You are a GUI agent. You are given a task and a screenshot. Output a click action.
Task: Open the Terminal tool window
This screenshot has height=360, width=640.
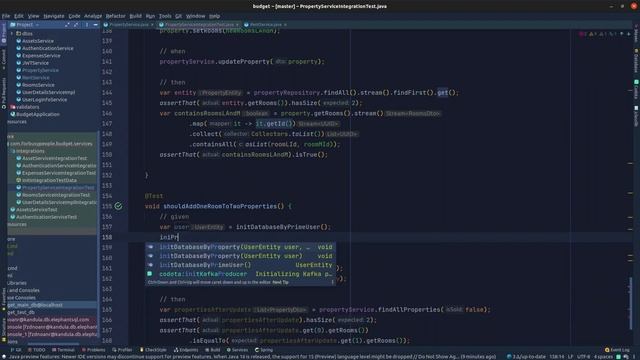pos(63,350)
